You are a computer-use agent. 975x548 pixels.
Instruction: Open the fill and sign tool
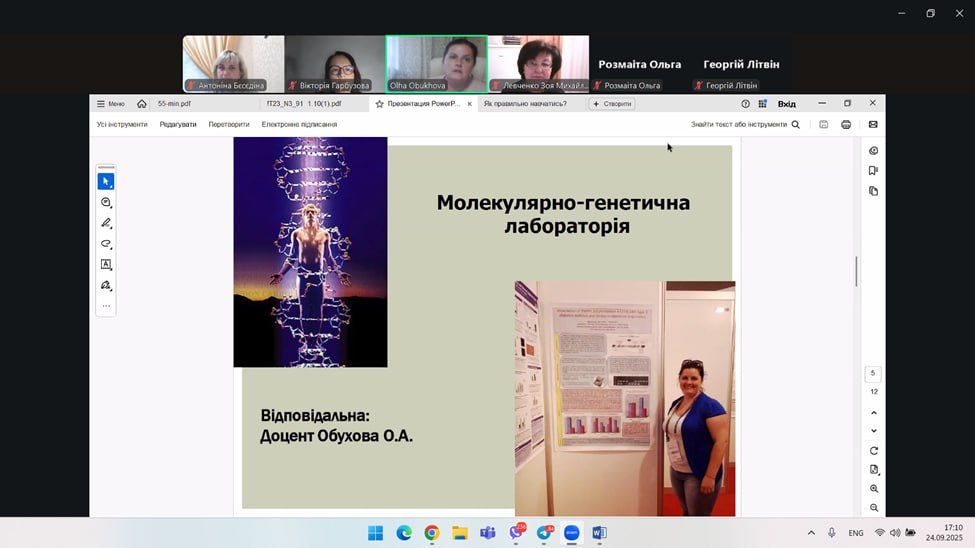(105, 286)
